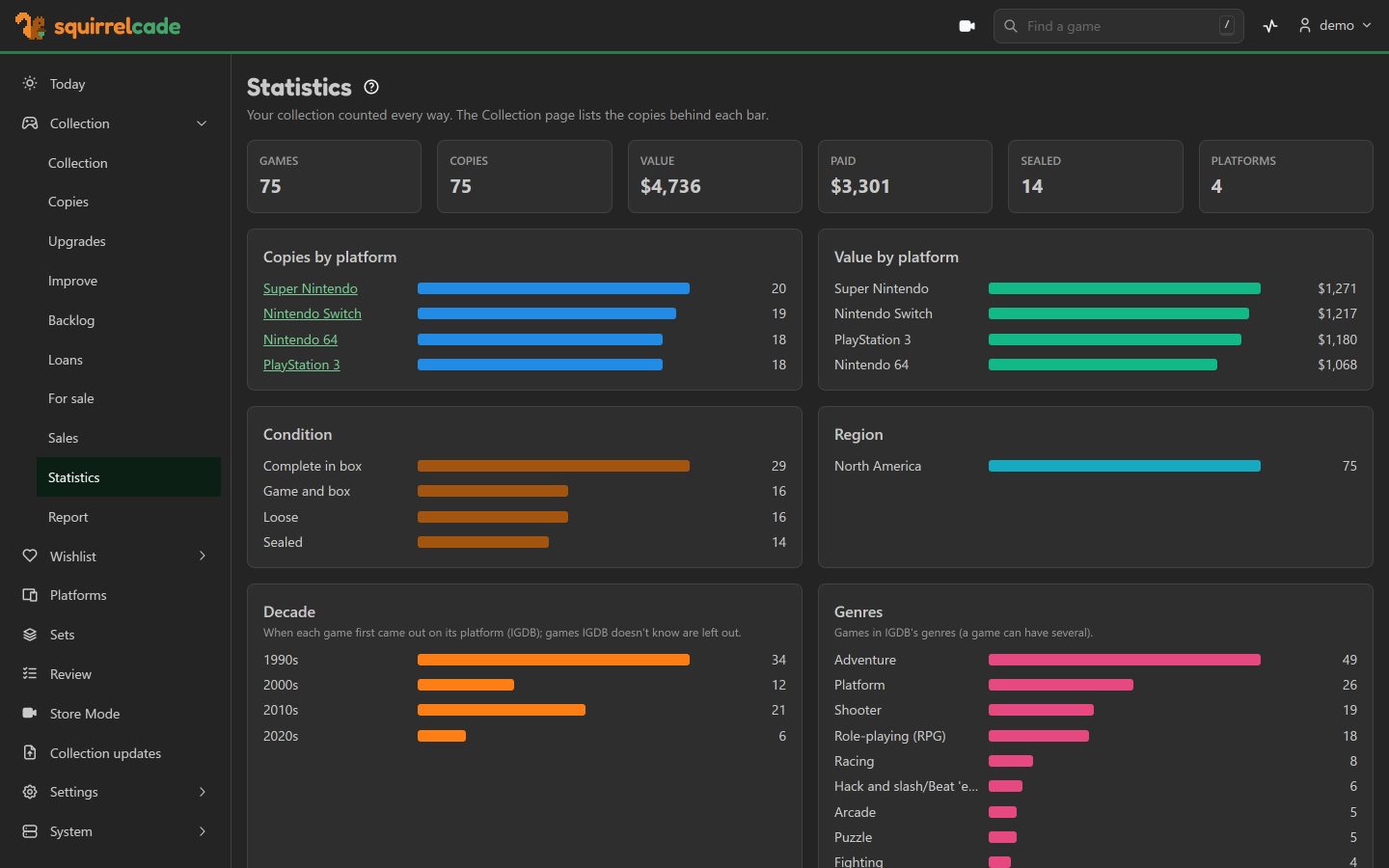
Task: Click the search magnifier icon
Action: coord(1011,26)
